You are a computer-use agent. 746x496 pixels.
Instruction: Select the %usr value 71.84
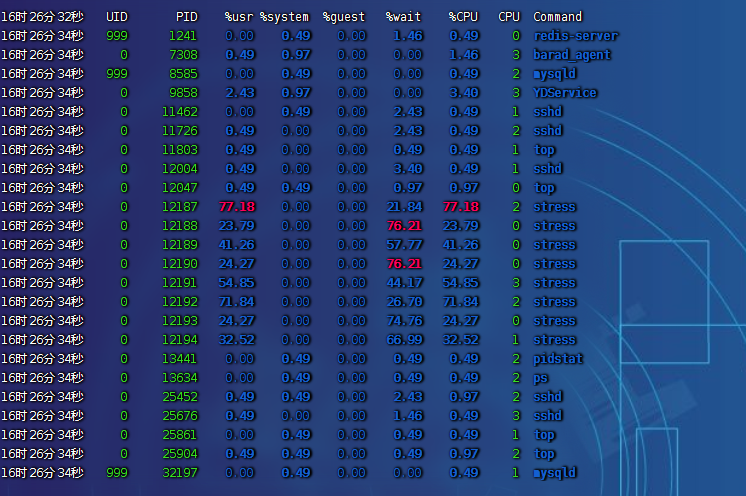[237, 302]
